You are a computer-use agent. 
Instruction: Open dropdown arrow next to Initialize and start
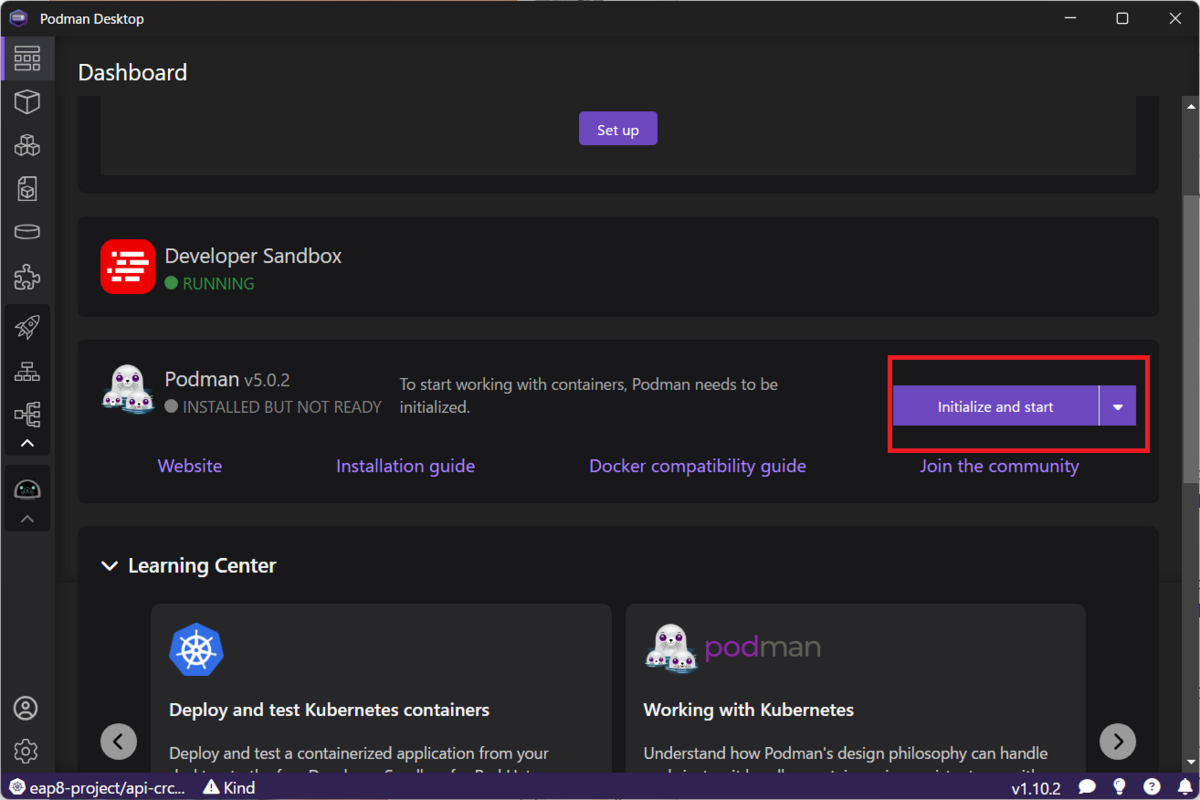click(x=1118, y=406)
